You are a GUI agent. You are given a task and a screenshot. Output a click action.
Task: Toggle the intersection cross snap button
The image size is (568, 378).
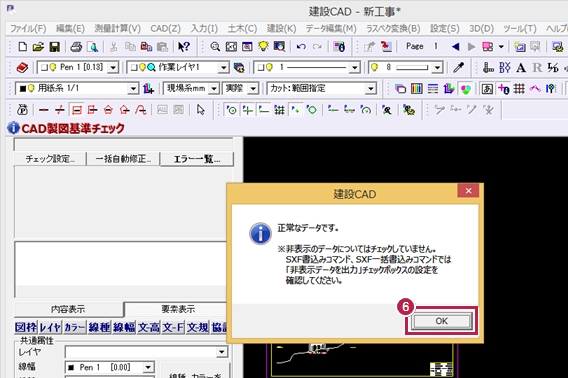pos(247,110)
